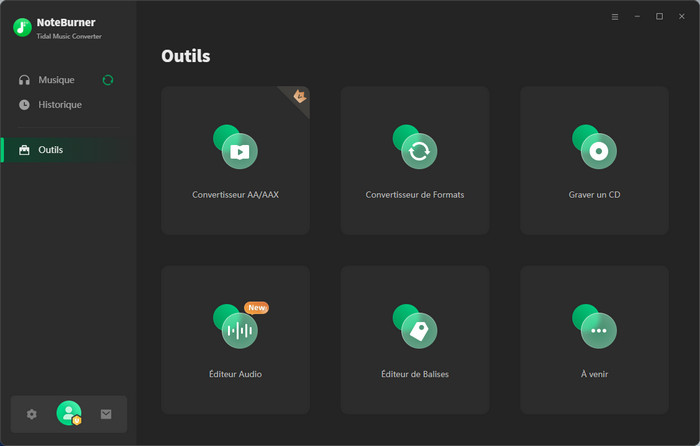This screenshot has height=446, width=700.
Task: Open Historique in the sidebar
Action: coord(60,105)
